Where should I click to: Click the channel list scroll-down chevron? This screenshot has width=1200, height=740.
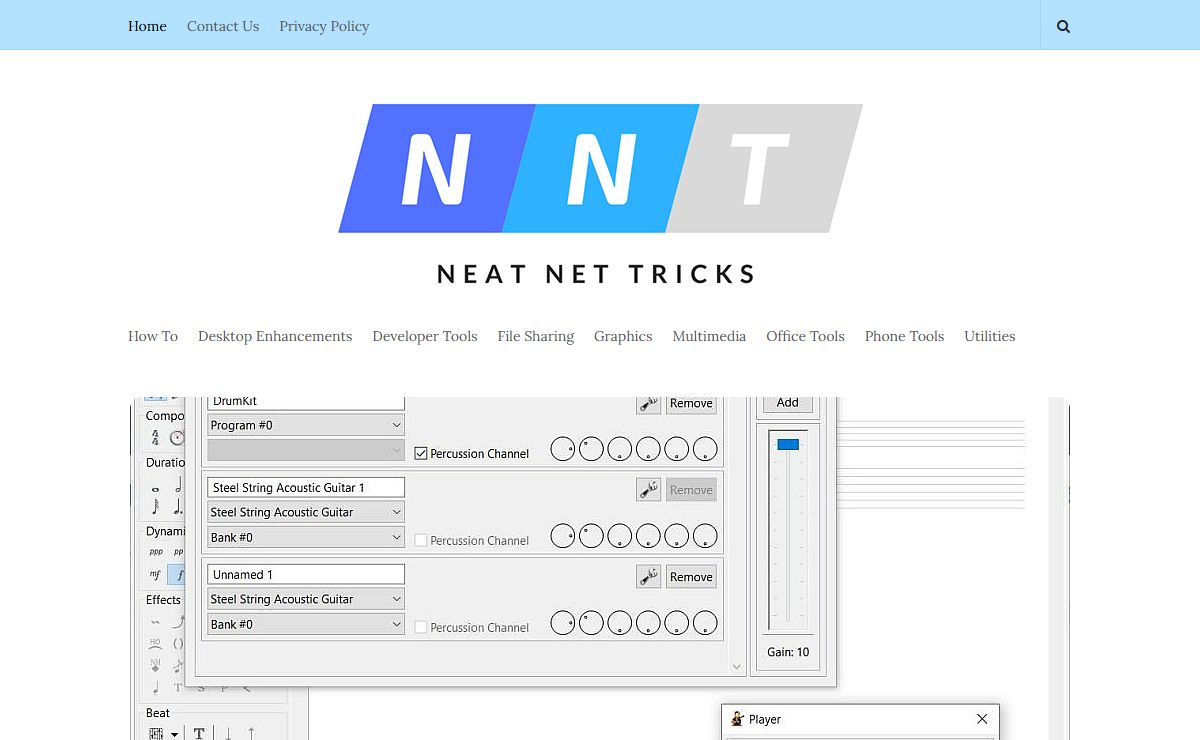(x=737, y=666)
